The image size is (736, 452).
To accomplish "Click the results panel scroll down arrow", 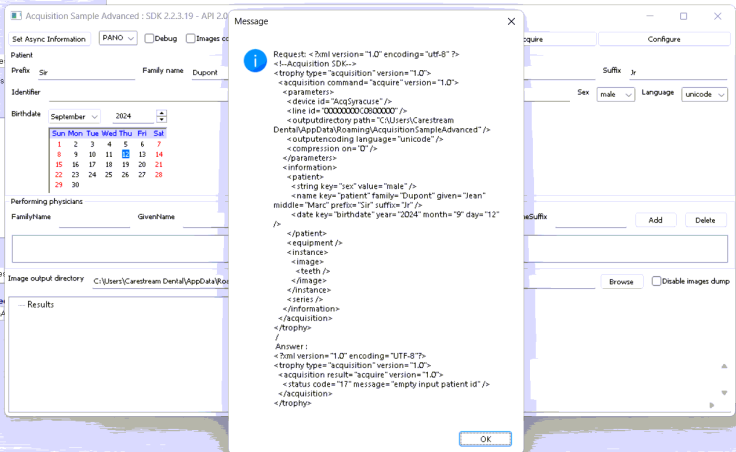I will click(x=724, y=393).
